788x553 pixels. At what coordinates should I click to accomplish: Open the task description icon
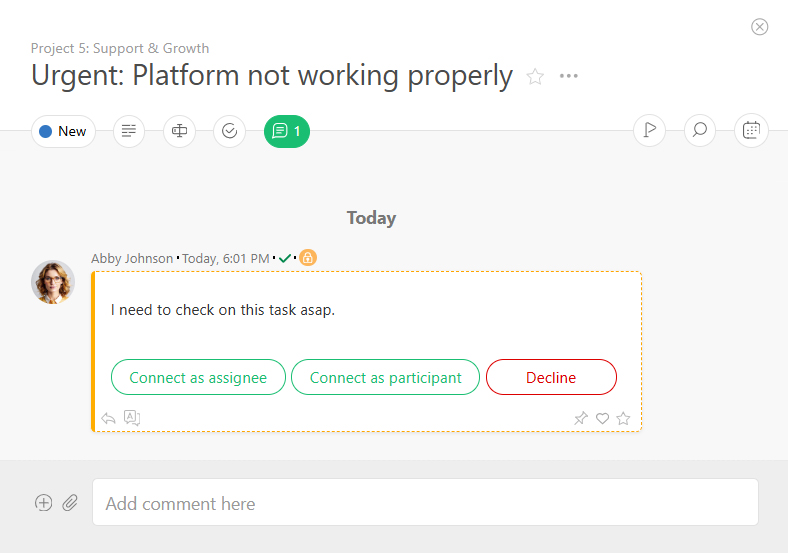[x=129, y=131]
